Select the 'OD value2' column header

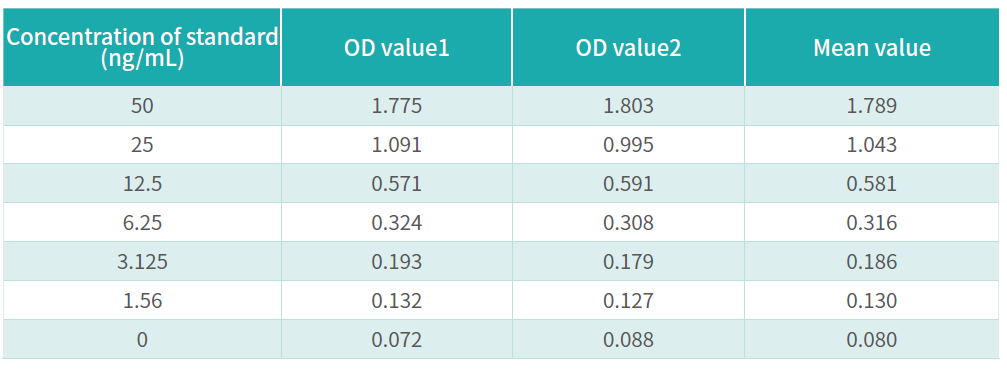point(628,48)
